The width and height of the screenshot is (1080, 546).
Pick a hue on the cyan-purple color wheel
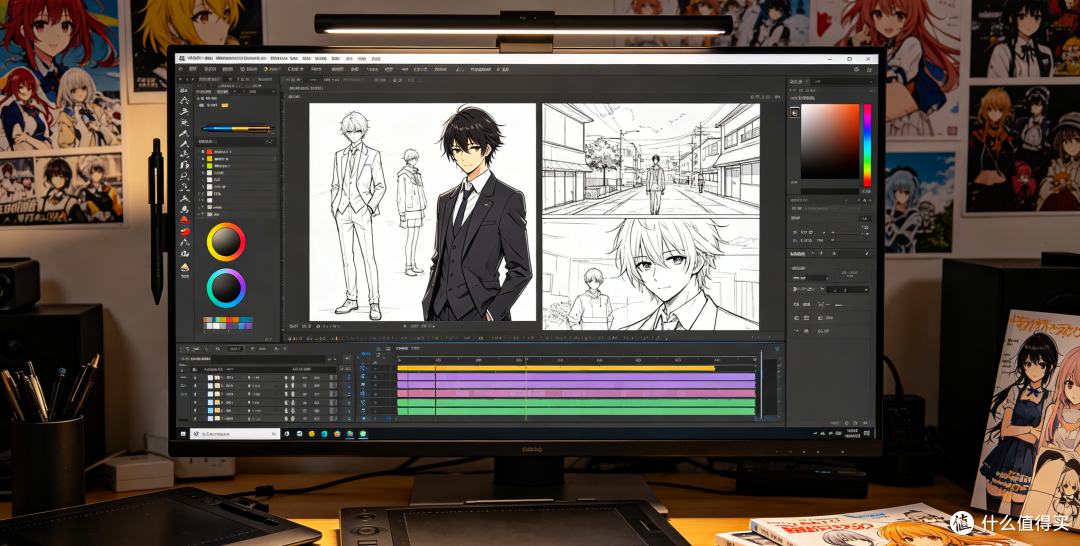click(x=226, y=288)
